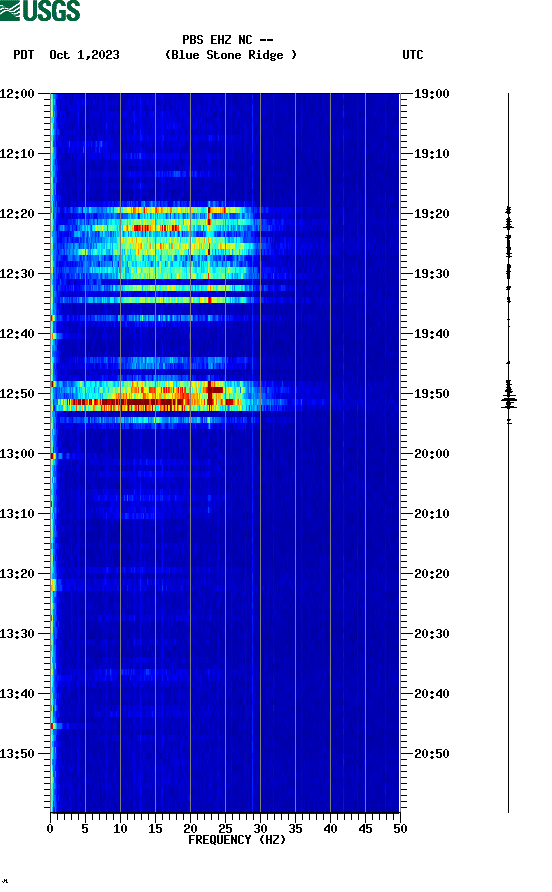Click the 'FREQUENCY (HZ)' axis title
Image resolution: width=552 pixels, height=892 pixels.
tap(237, 840)
